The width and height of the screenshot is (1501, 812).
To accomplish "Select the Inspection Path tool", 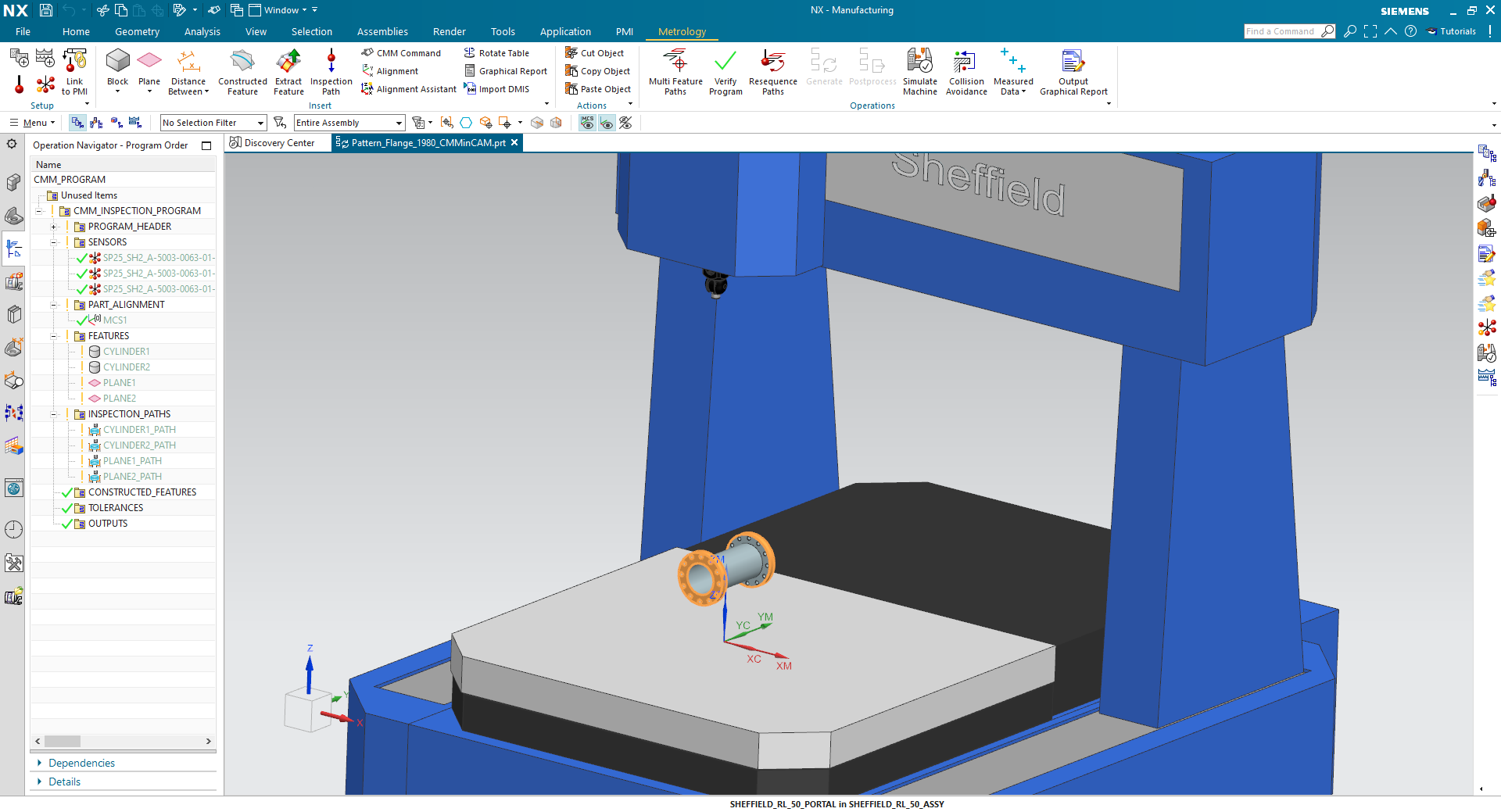I will (x=331, y=70).
